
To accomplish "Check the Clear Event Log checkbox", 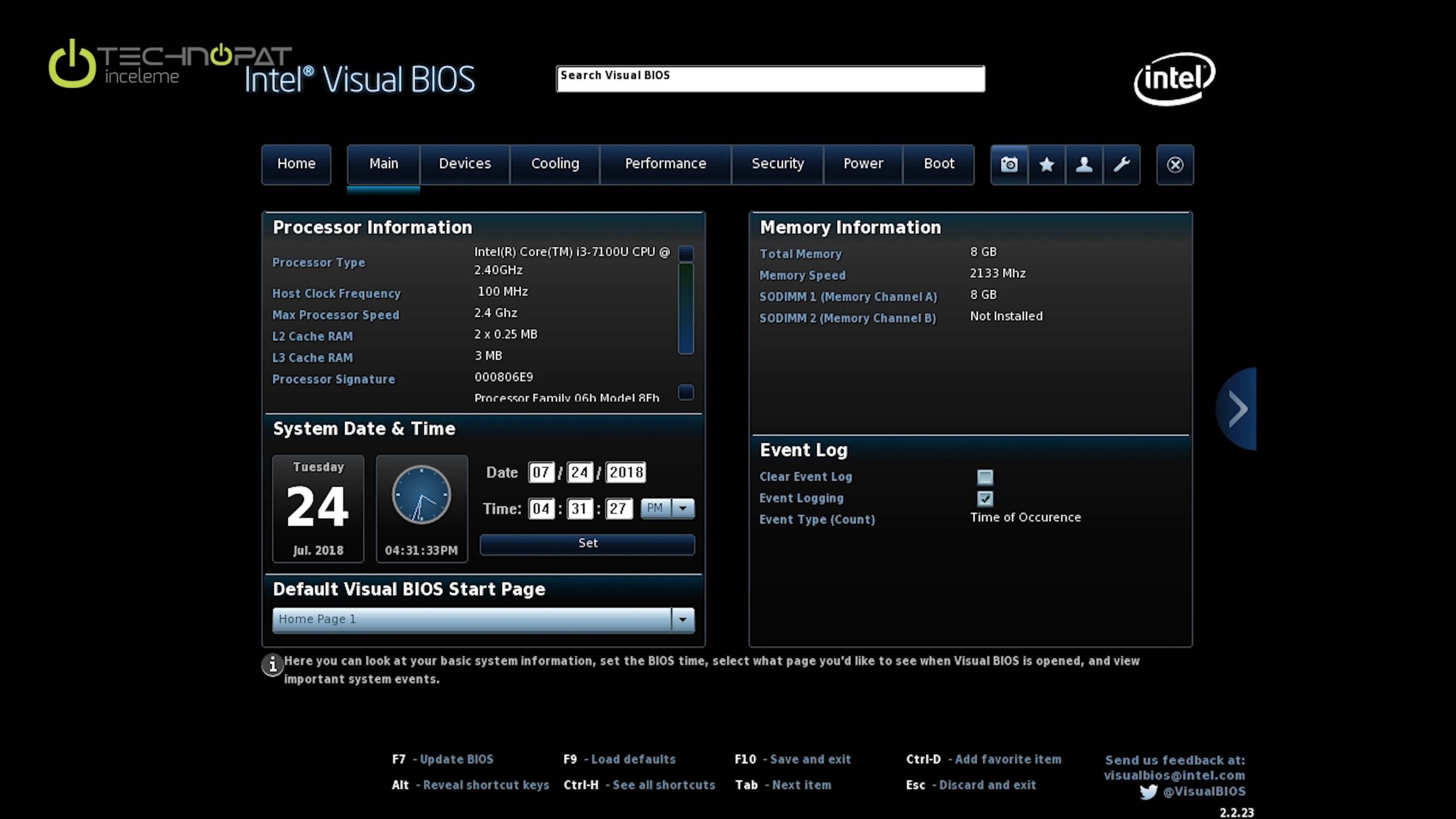I will [x=985, y=477].
